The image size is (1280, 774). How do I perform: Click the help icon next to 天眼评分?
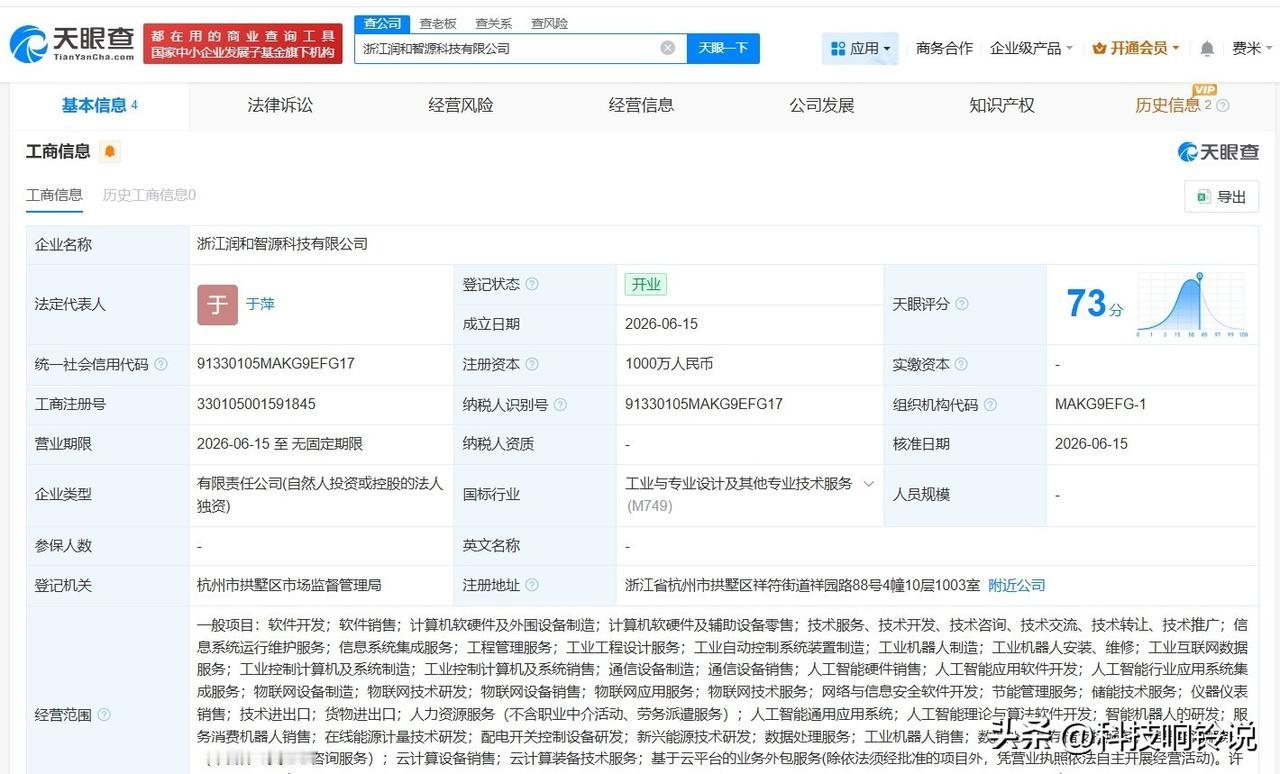(x=962, y=304)
